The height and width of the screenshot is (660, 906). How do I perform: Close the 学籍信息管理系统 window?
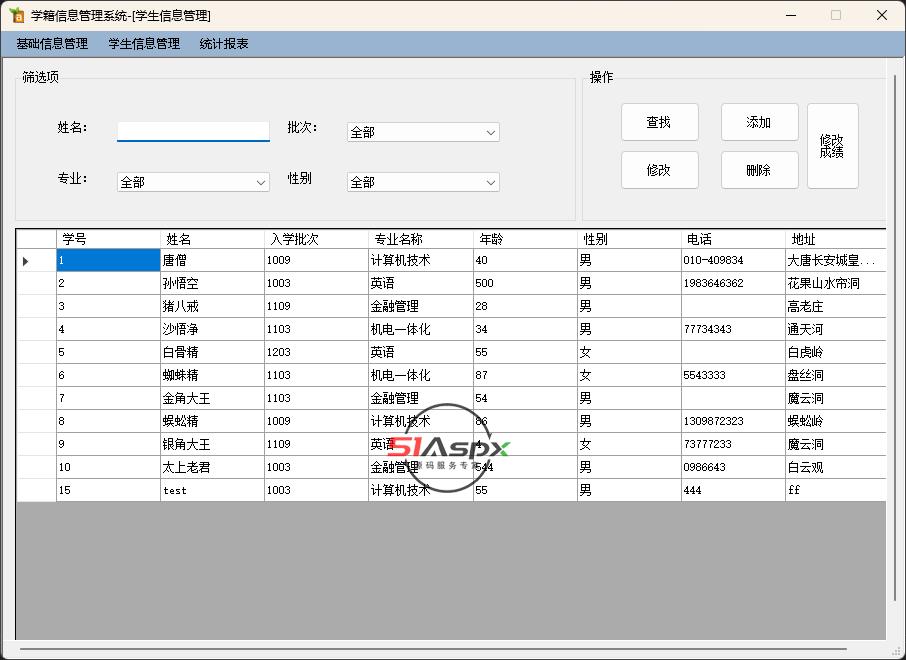pyautogui.click(x=882, y=16)
